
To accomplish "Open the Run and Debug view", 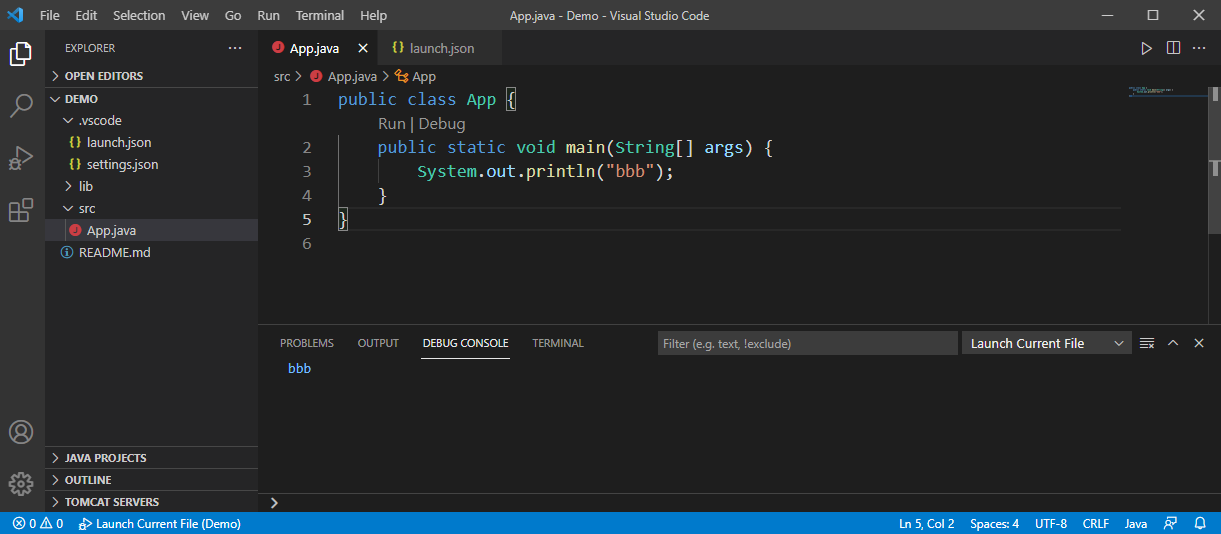I will point(21,158).
